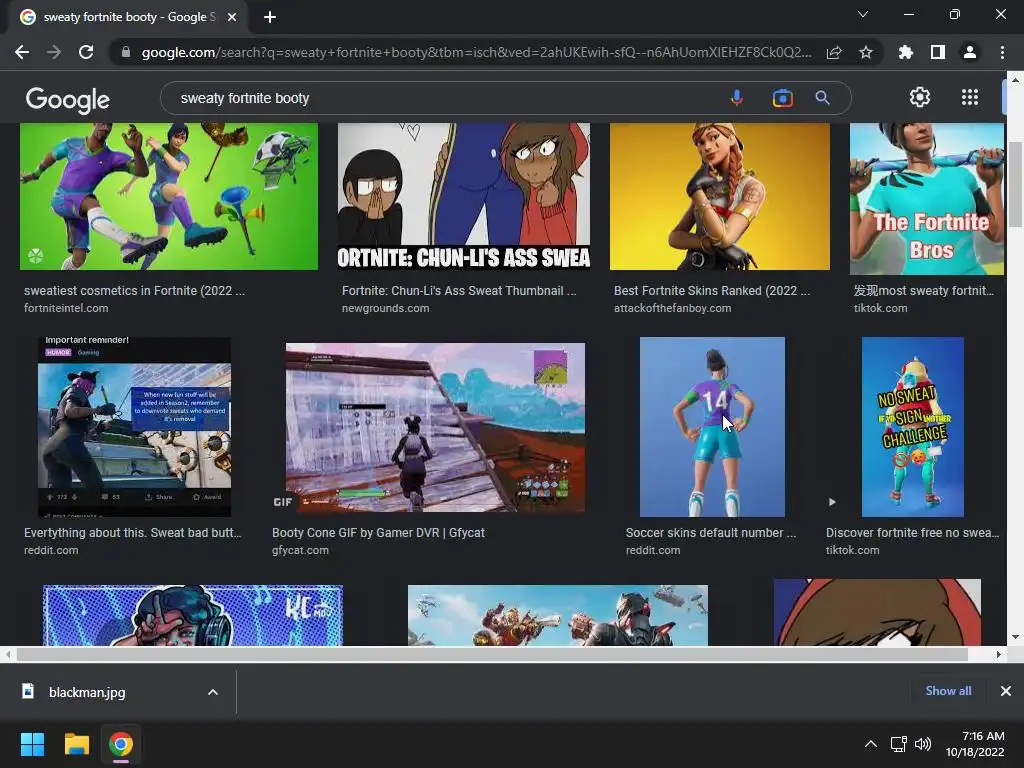Share this page using the share icon
Viewport: 1024px width, 768px height.
(834, 52)
